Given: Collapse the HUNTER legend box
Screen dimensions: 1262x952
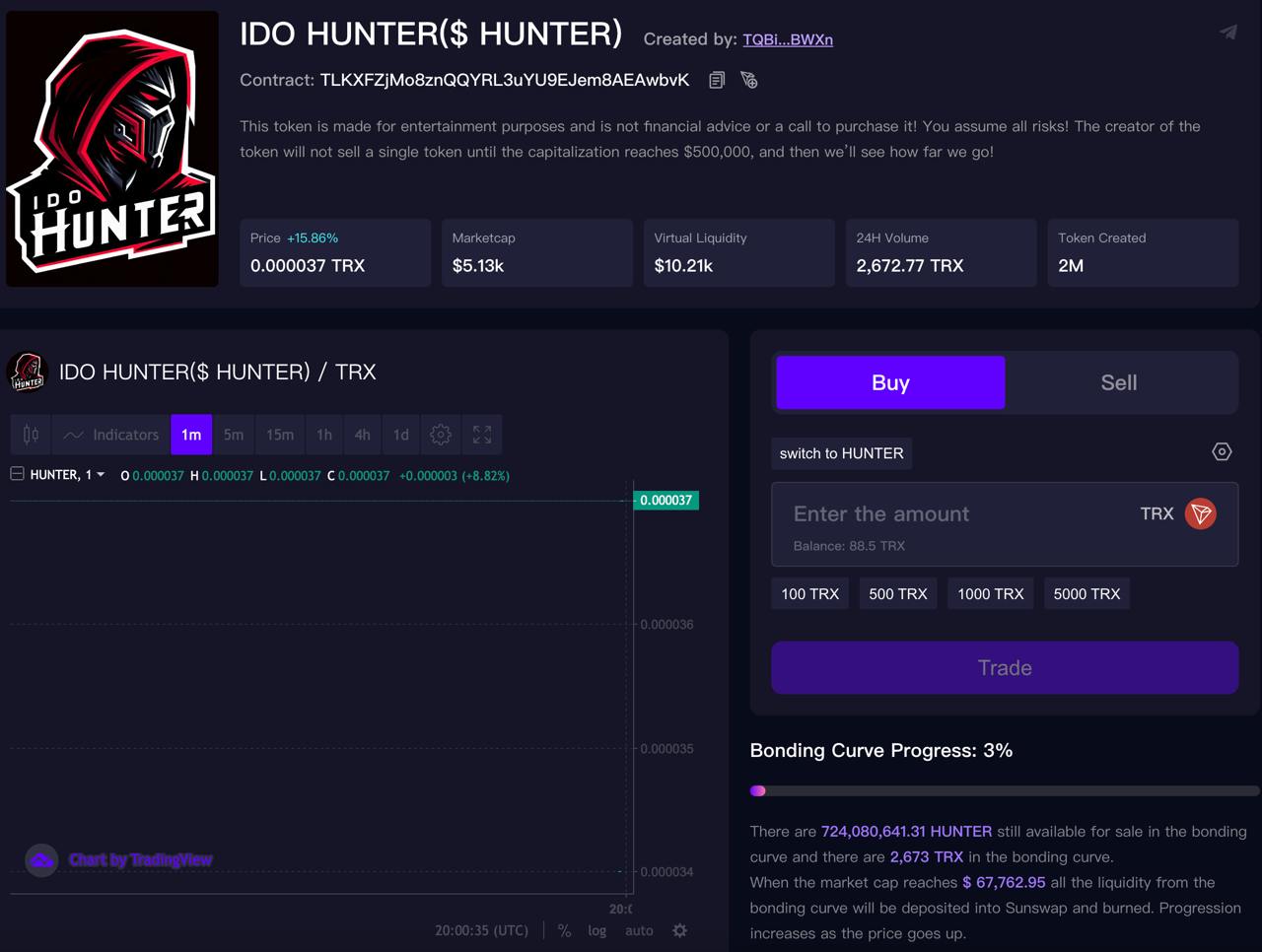Looking at the screenshot, I should (18, 474).
